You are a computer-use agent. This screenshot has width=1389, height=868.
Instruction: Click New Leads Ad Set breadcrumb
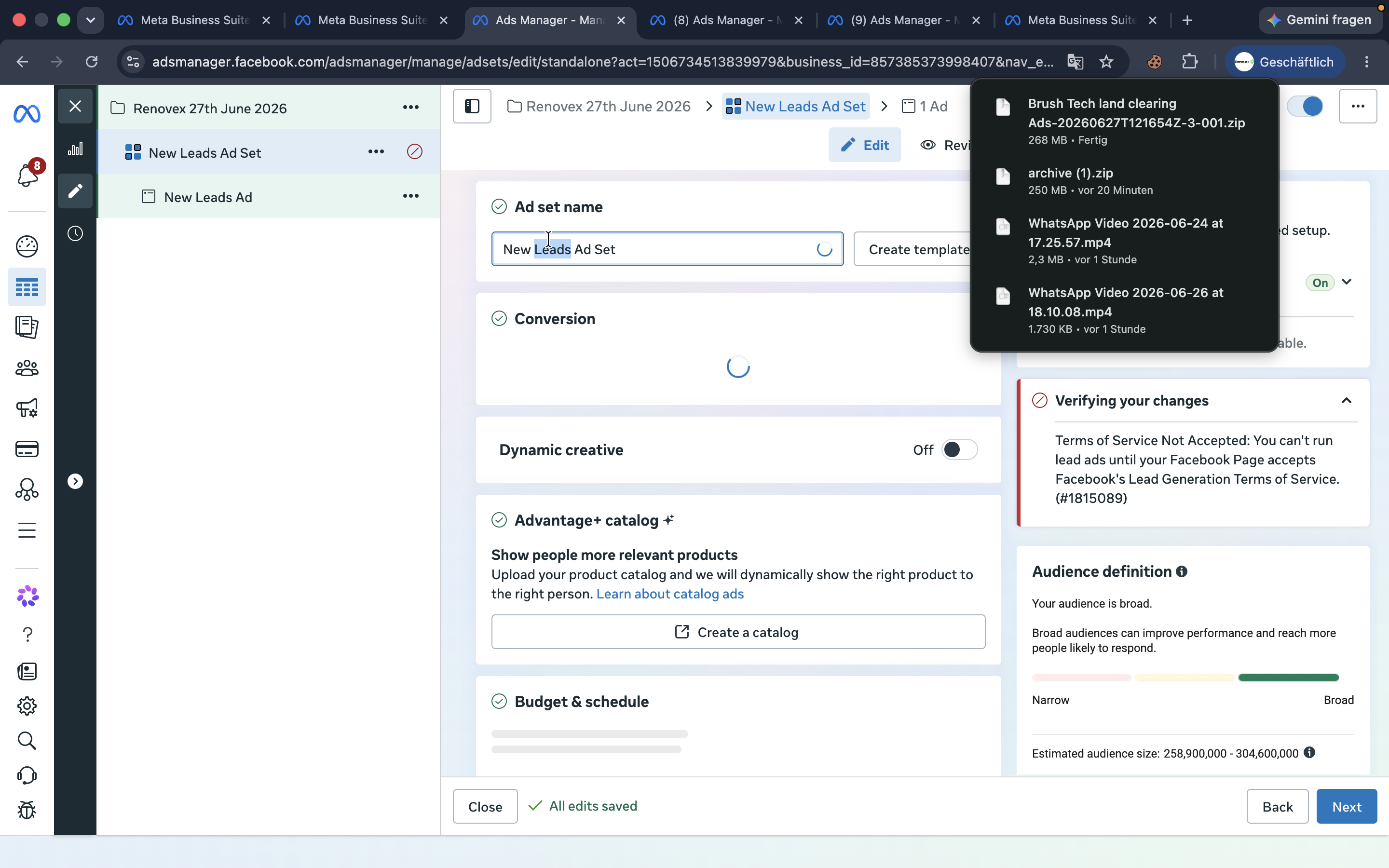click(795, 106)
